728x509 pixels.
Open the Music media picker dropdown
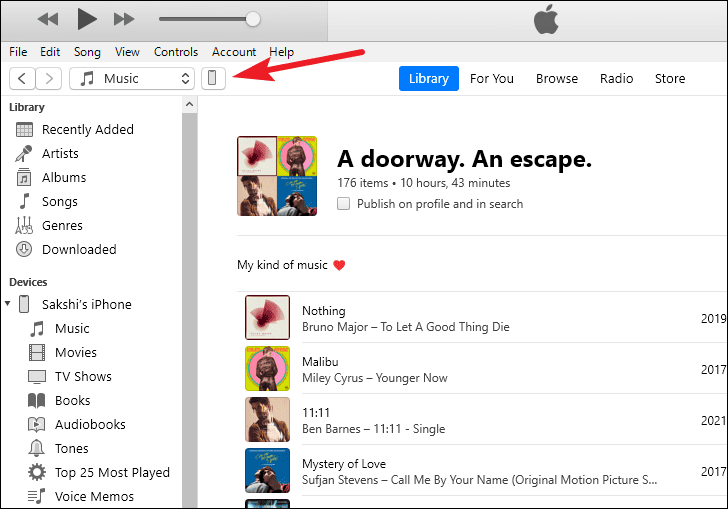[132, 78]
